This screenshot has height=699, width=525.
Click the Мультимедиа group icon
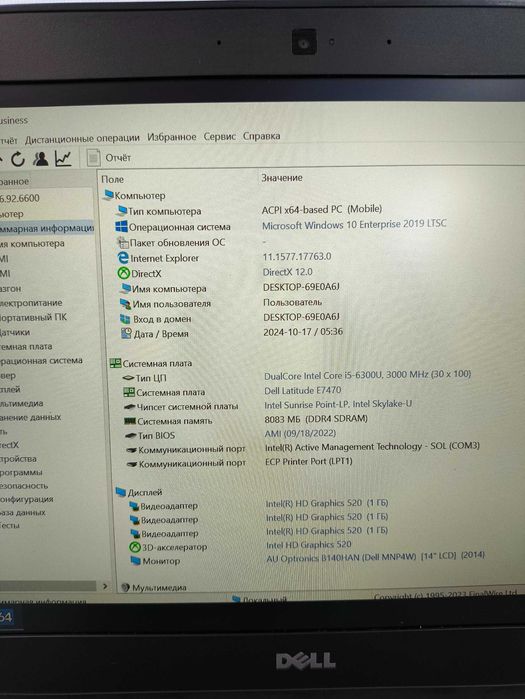click(x=126, y=588)
